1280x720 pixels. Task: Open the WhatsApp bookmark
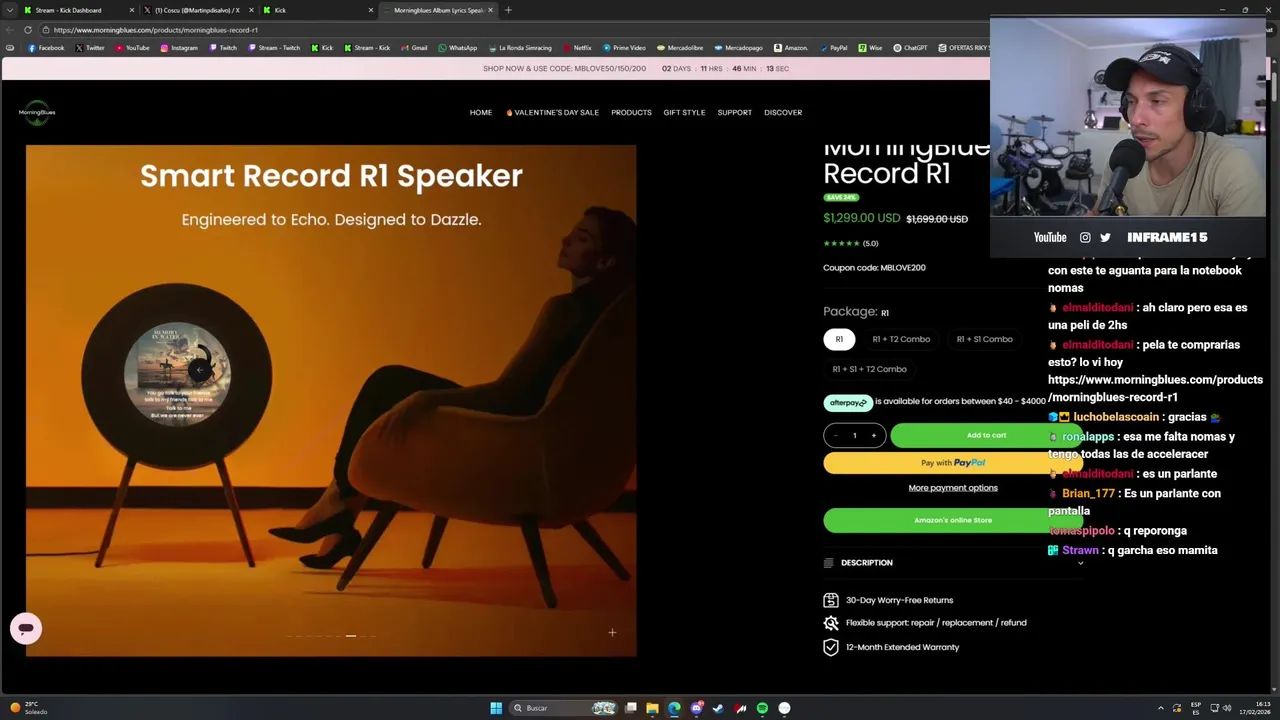click(458, 48)
